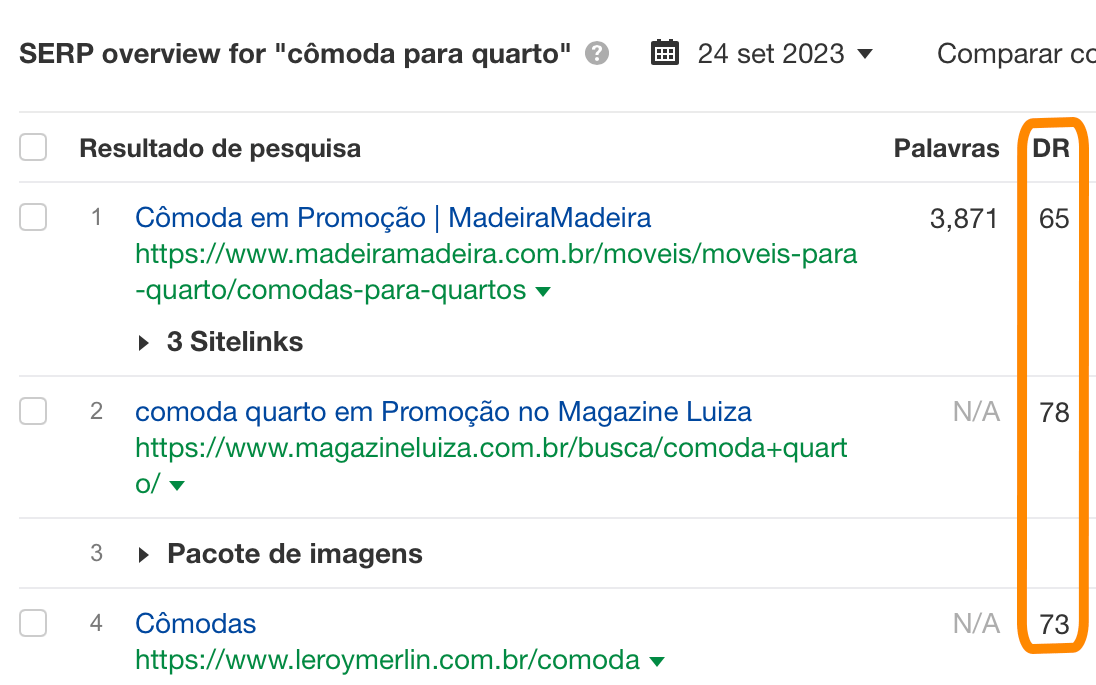Open the Magazine Luiza result title link
1096x685 pixels.
(x=443, y=411)
